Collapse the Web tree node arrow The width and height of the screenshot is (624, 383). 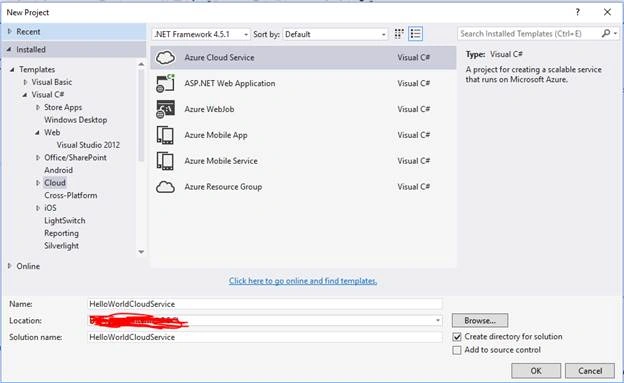(37, 133)
